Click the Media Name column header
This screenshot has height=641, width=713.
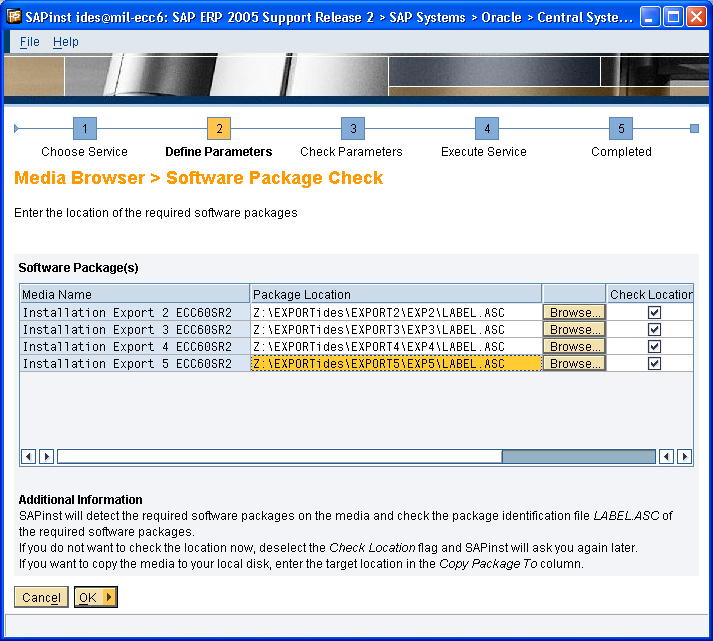click(x=134, y=294)
